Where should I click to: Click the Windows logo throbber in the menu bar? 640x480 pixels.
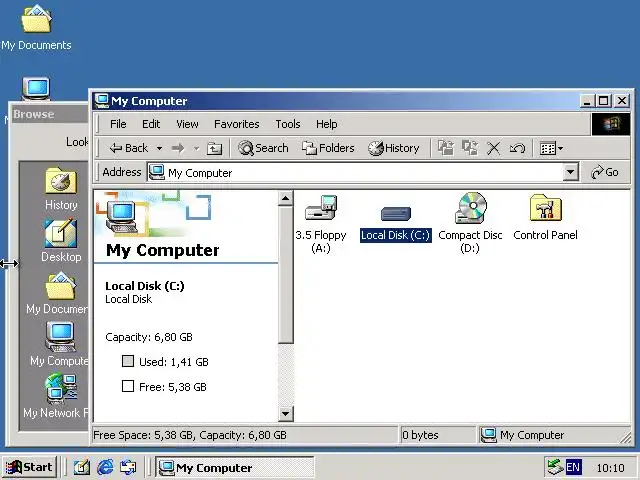coord(611,124)
